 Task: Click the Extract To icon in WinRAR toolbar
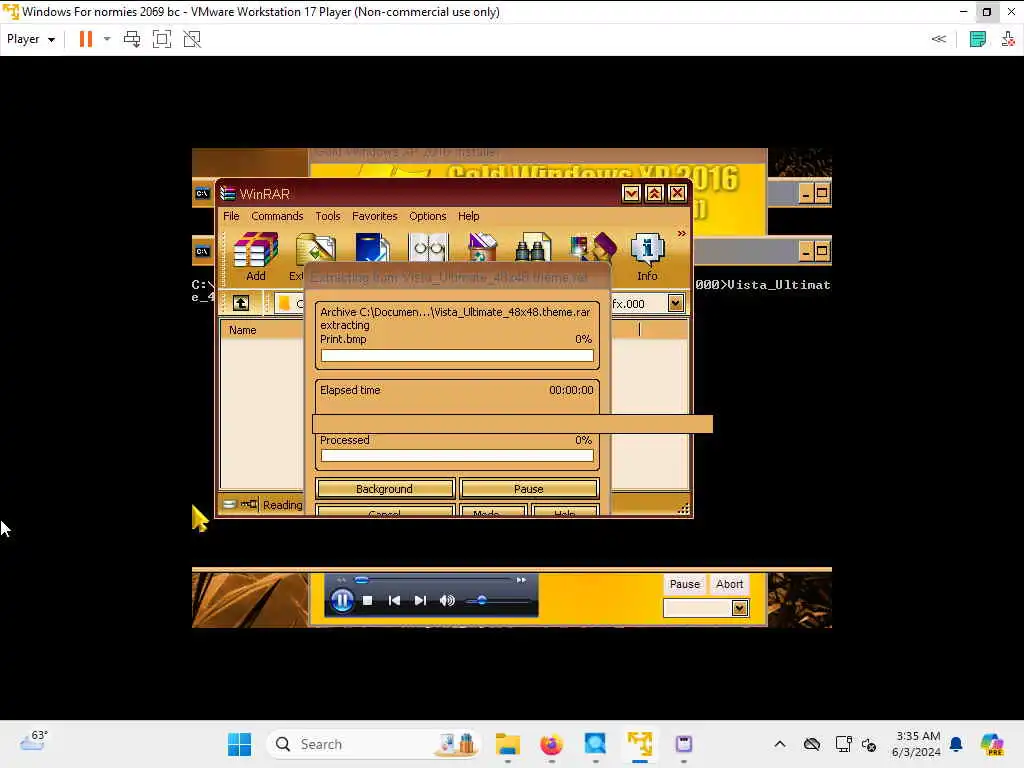[x=315, y=248]
